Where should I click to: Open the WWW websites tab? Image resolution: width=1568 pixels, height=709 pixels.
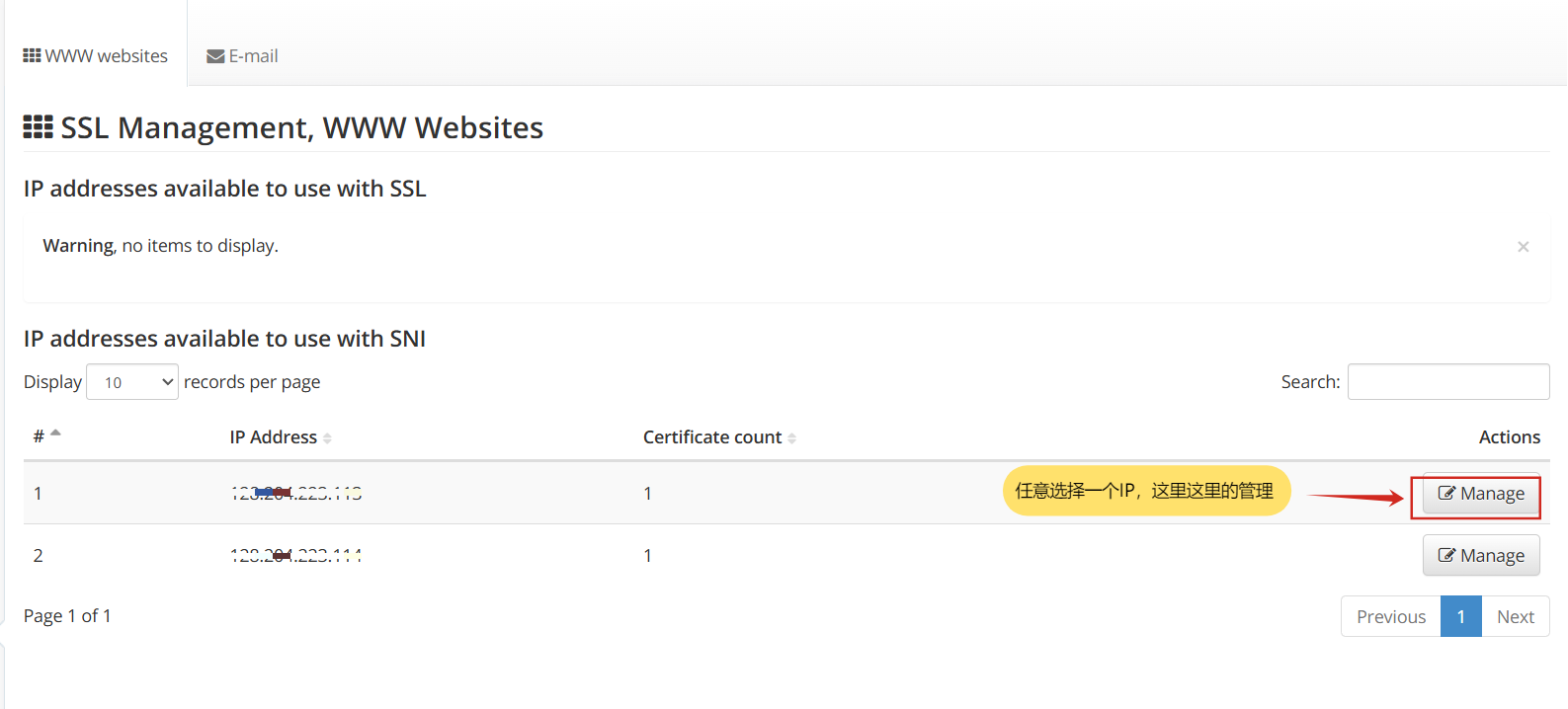coord(96,56)
